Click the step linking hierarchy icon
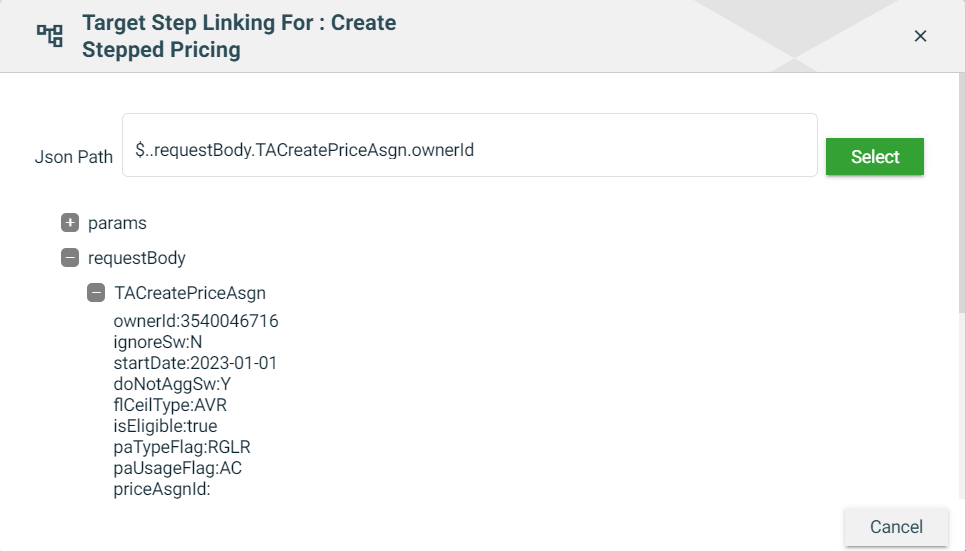 pyautogui.click(x=50, y=36)
